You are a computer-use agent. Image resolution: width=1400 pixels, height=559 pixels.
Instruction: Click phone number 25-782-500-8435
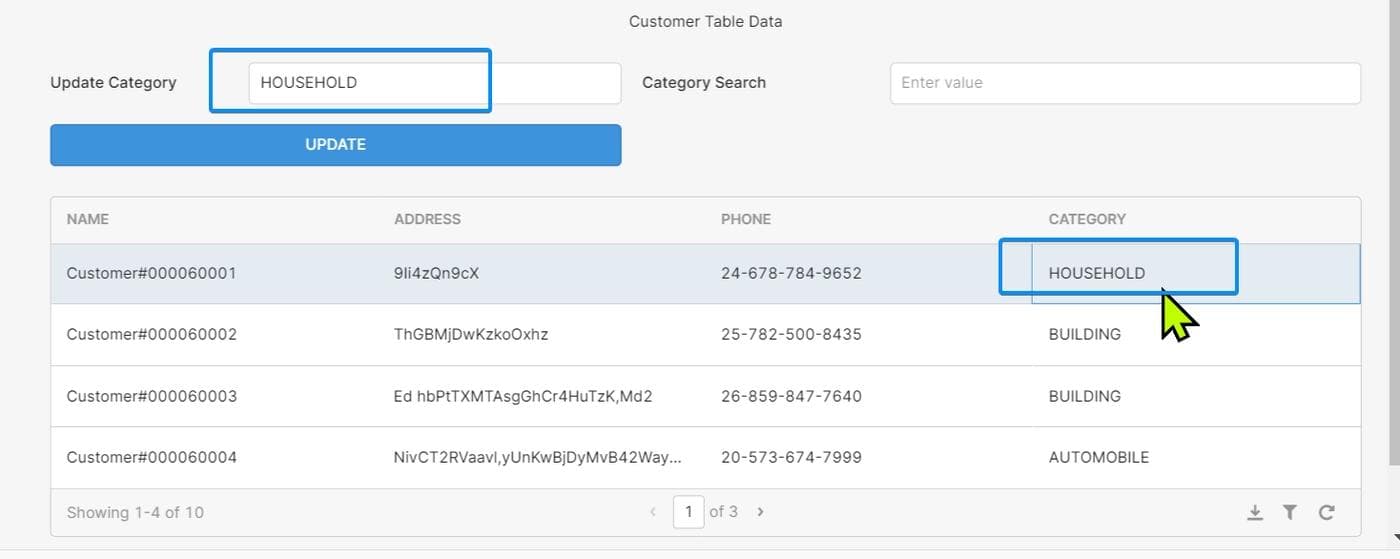[x=791, y=334]
